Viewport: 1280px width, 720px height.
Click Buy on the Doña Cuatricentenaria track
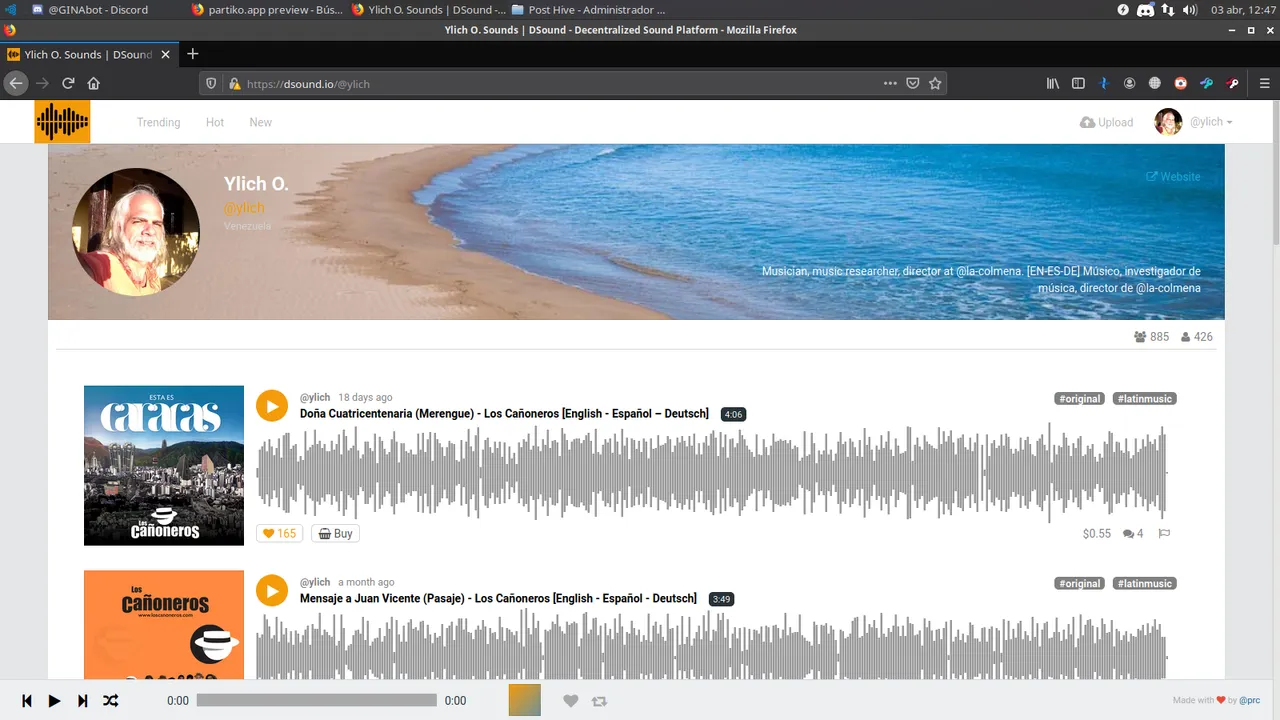pyautogui.click(x=335, y=533)
